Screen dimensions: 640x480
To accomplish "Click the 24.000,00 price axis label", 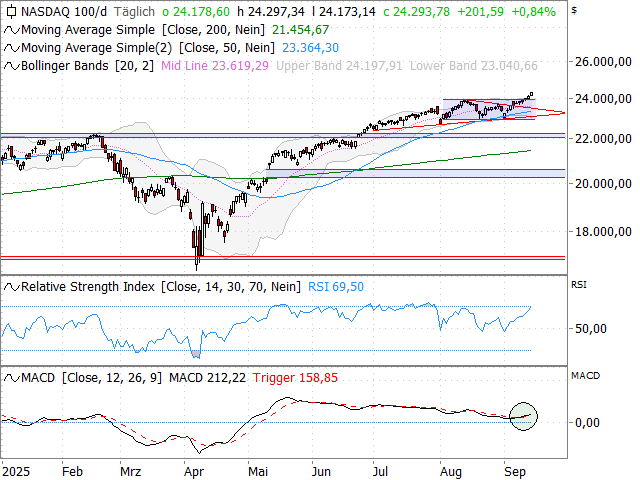I will tap(603, 98).
